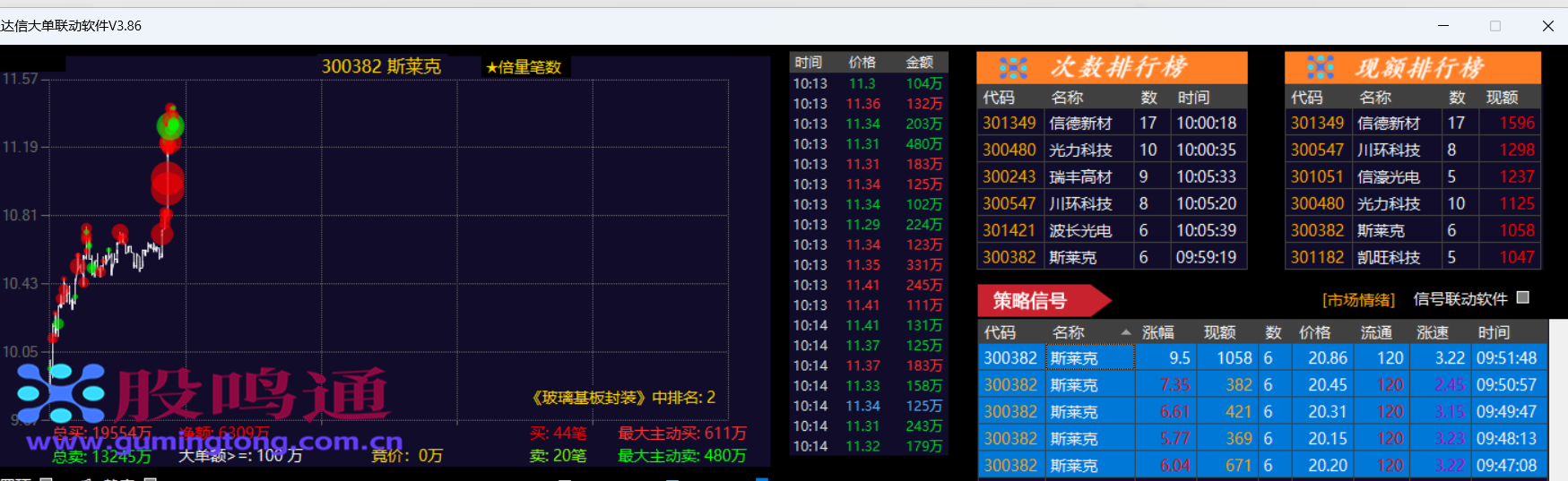Select 301182 凯旺科技 row

1413,257
